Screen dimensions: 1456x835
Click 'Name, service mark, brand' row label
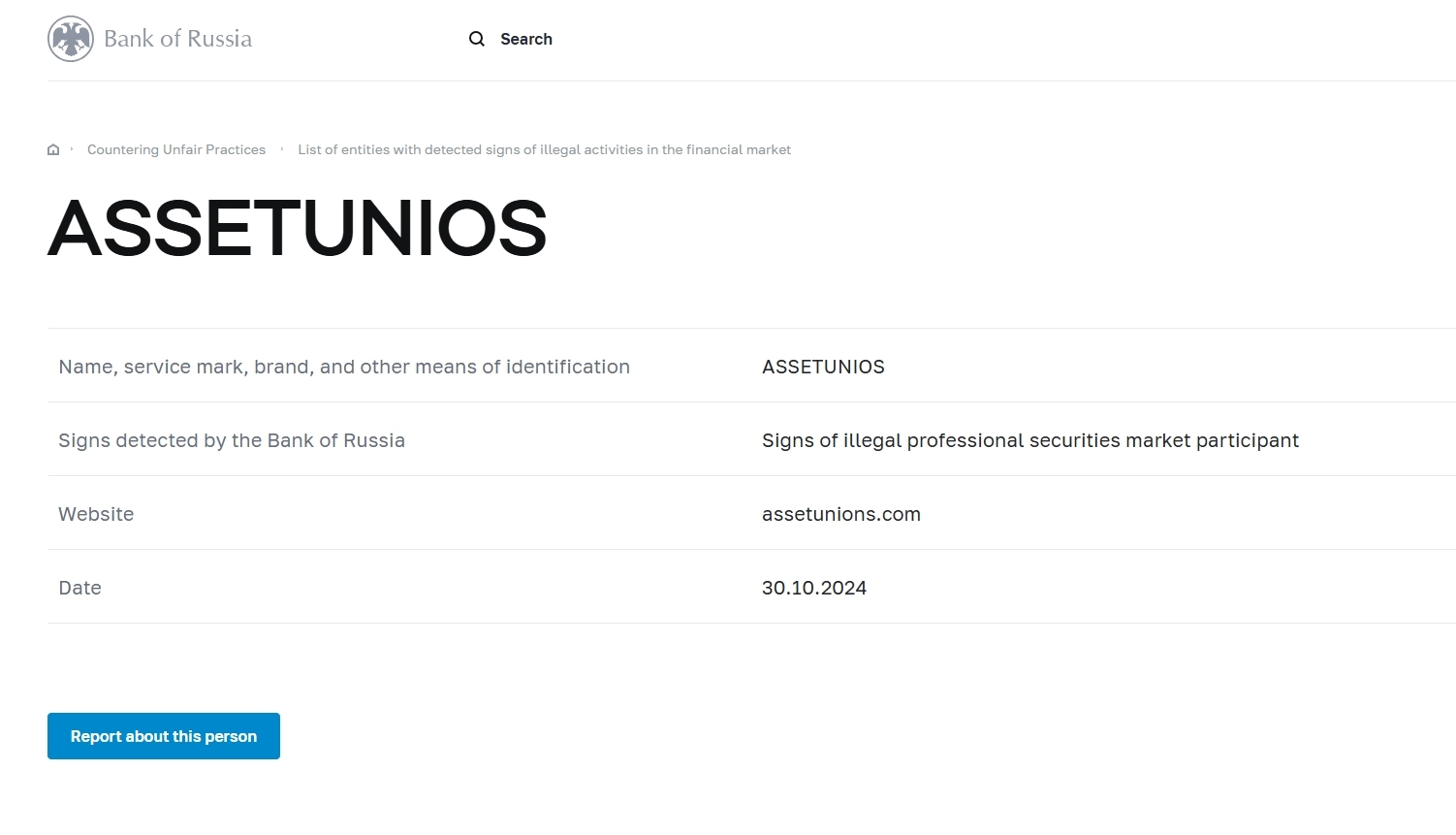(344, 367)
